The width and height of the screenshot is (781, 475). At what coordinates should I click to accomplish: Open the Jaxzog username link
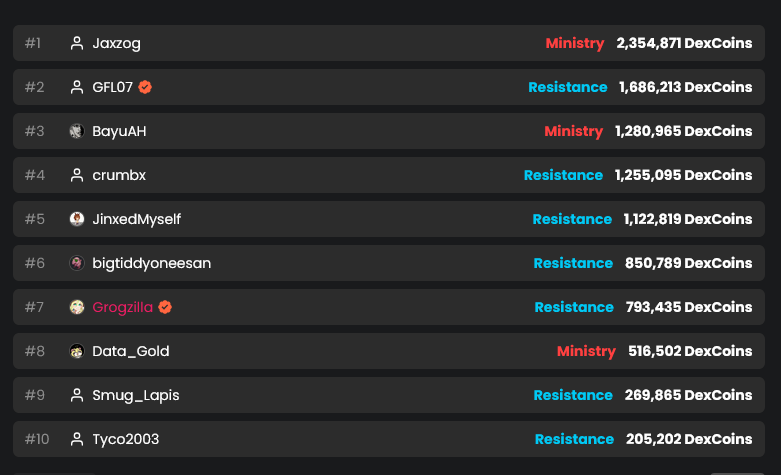(116, 43)
